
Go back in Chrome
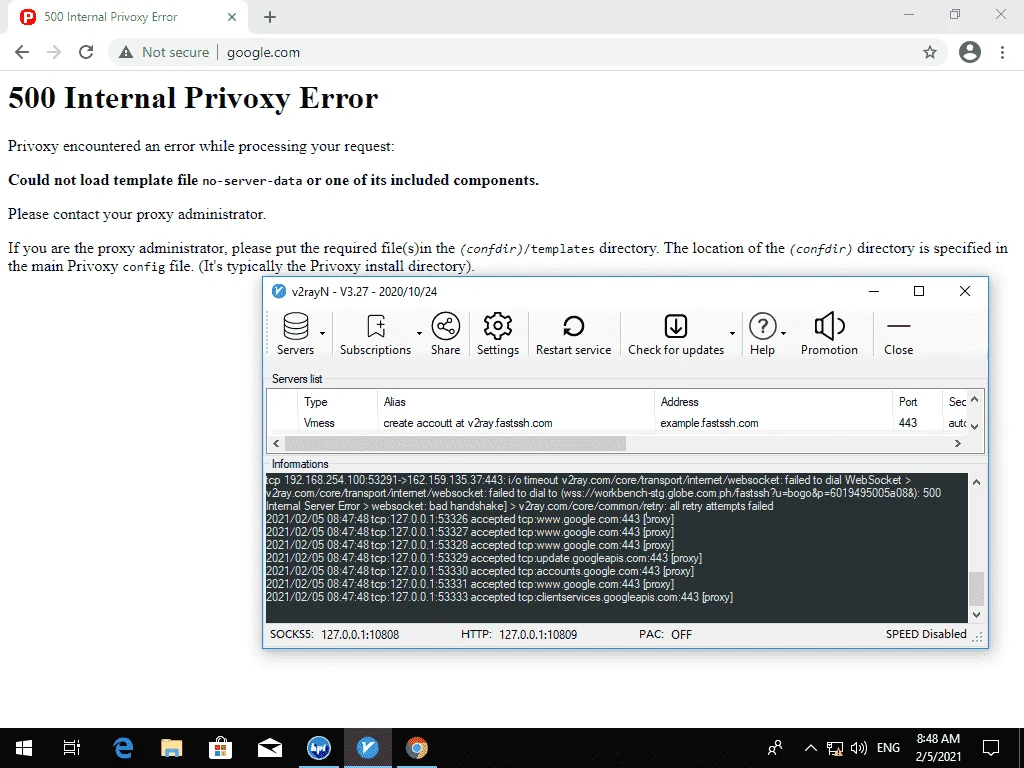[22, 52]
